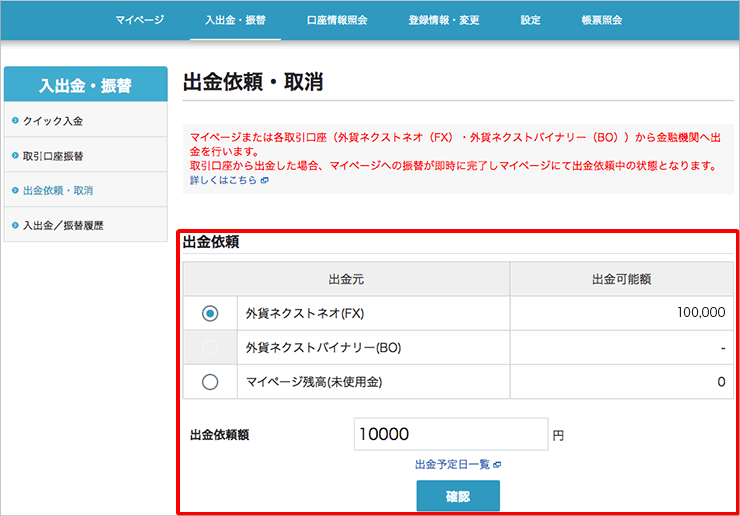
Task: Open the 設定 tab
Action: pos(530,20)
